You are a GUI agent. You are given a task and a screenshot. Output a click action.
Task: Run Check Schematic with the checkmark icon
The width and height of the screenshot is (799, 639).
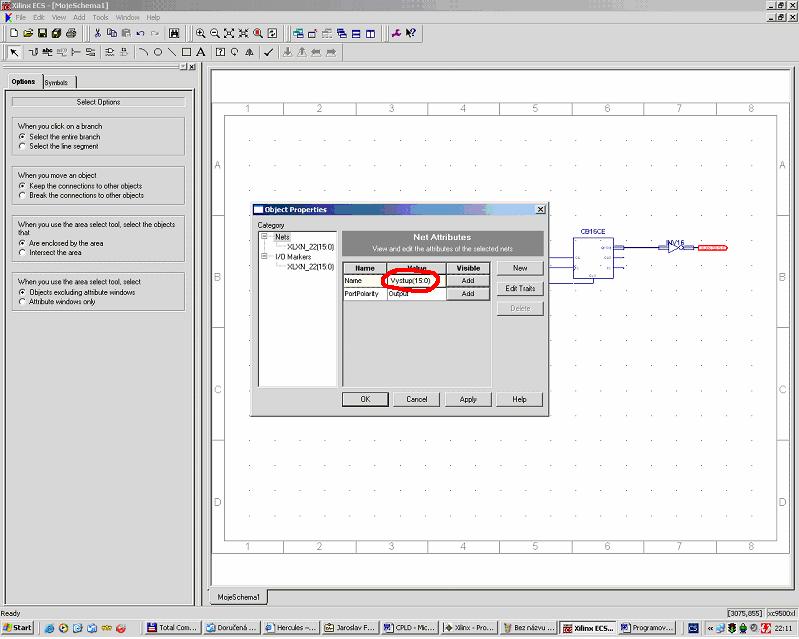pos(269,52)
